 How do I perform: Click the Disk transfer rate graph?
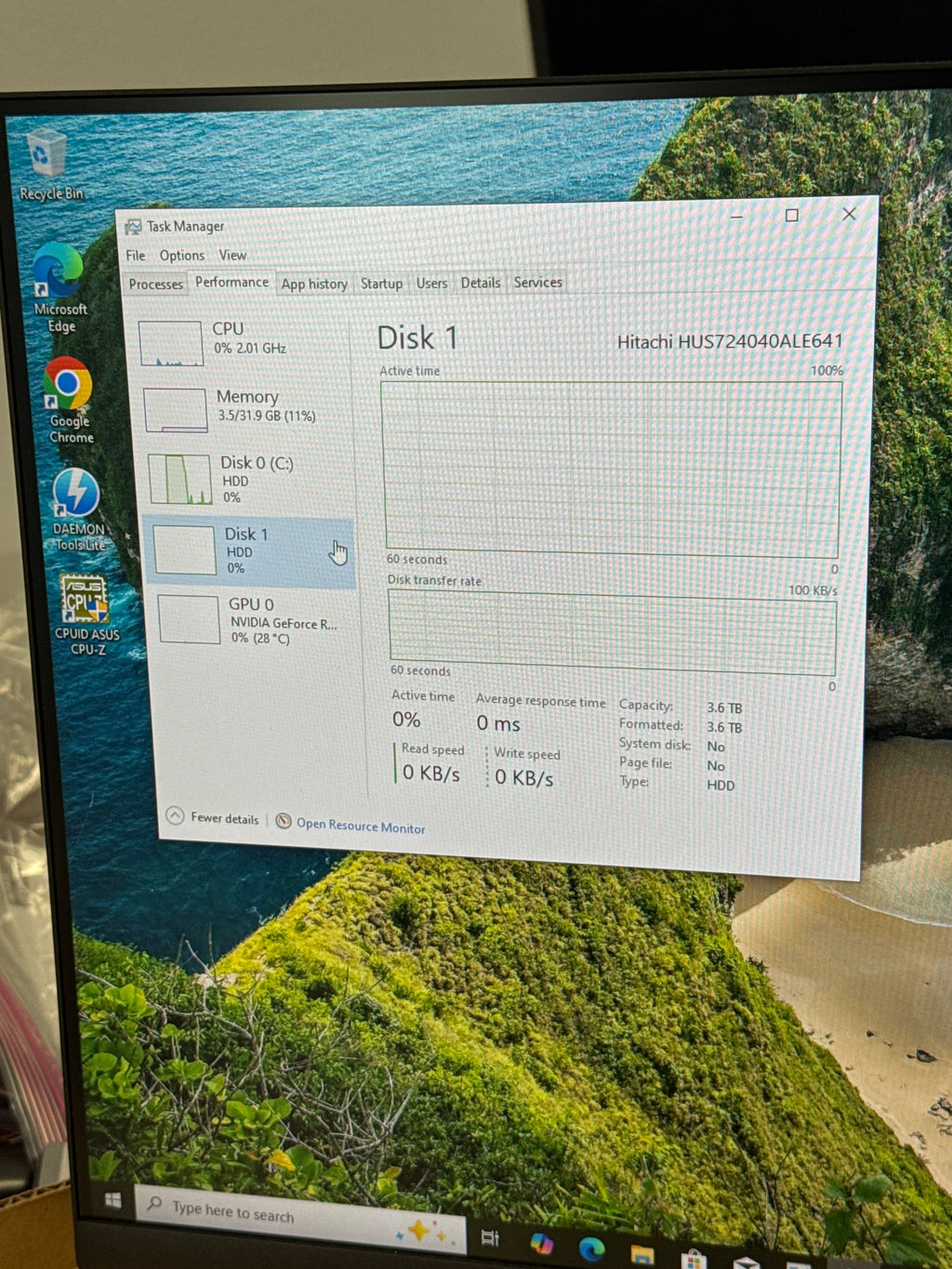click(613, 633)
